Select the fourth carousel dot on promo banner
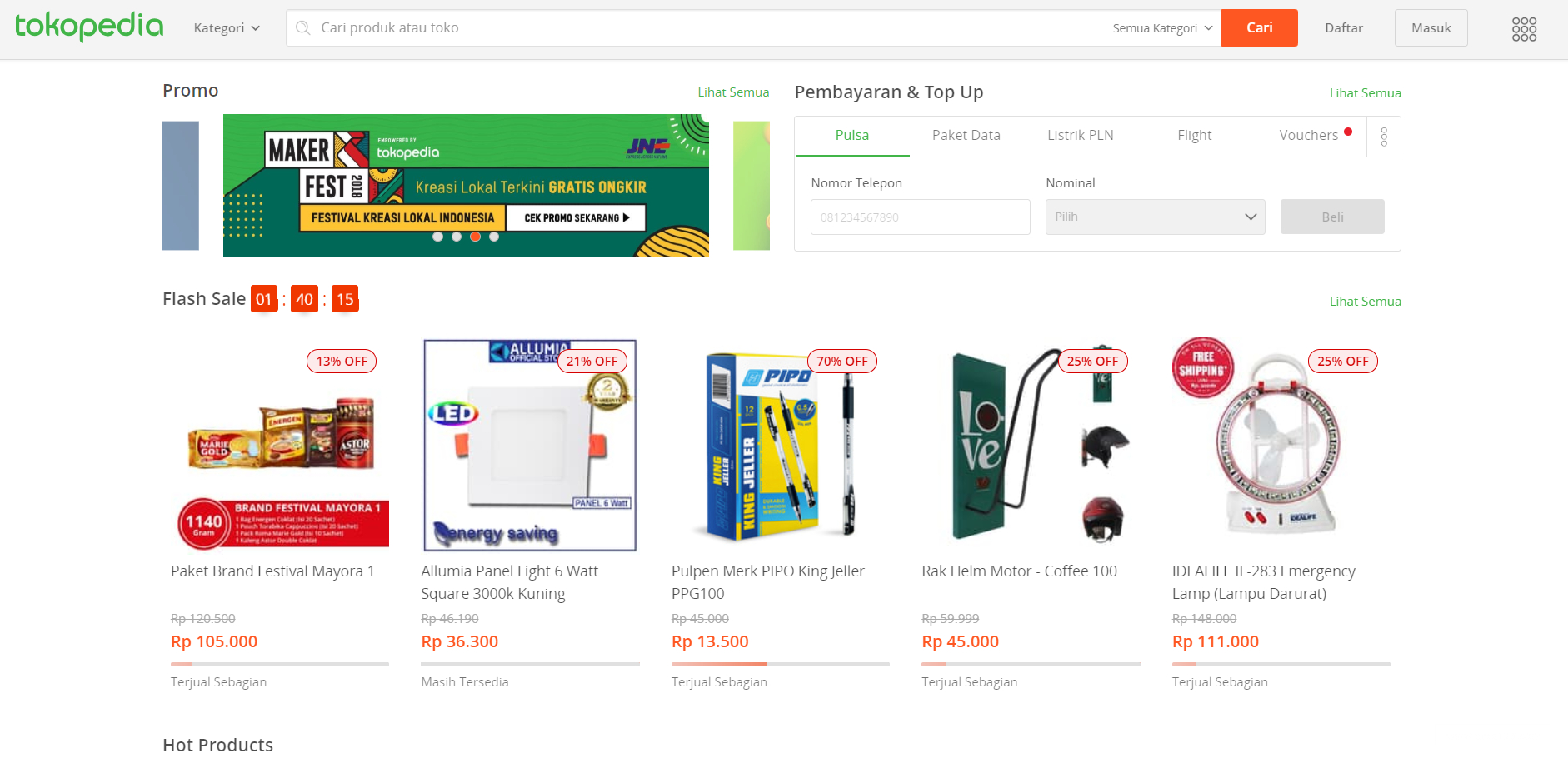Viewport: 1568px width, 763px height. pyautogui.click(x=494, y=237)
